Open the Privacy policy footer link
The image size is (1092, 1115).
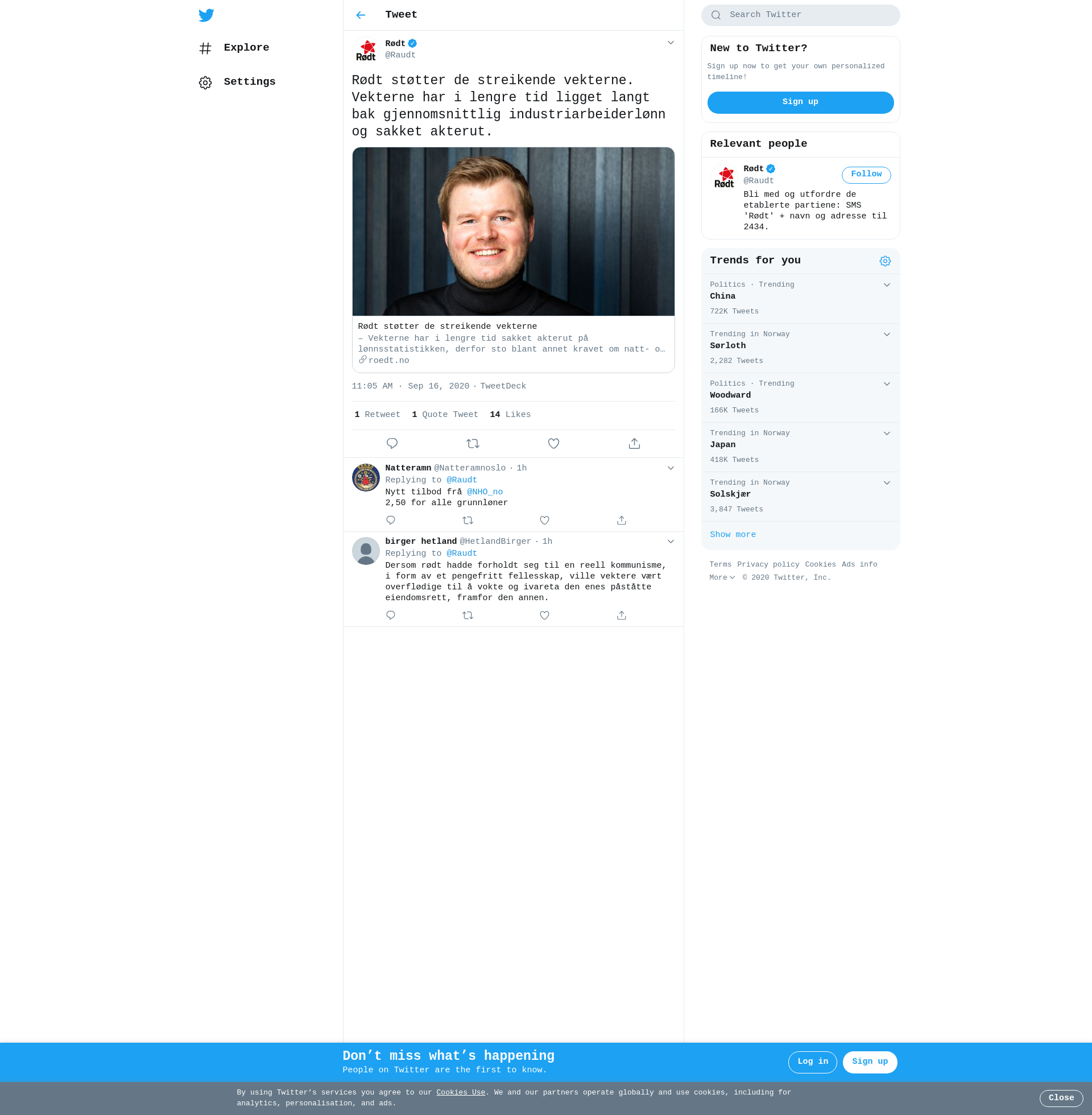(768, 564)
